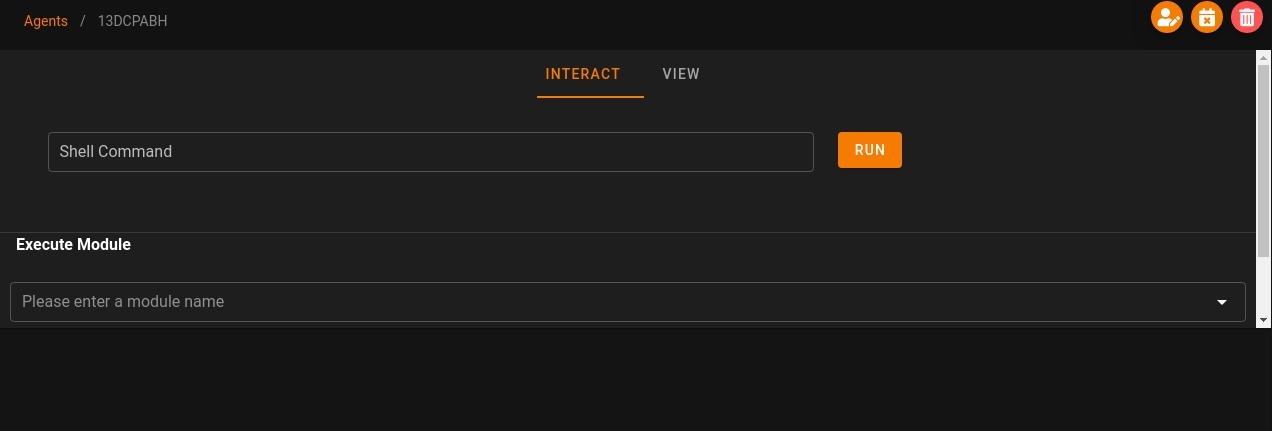Click the scrollbar up arrow
Viewport: 1272px width, 431px height.
point(1263,58)
